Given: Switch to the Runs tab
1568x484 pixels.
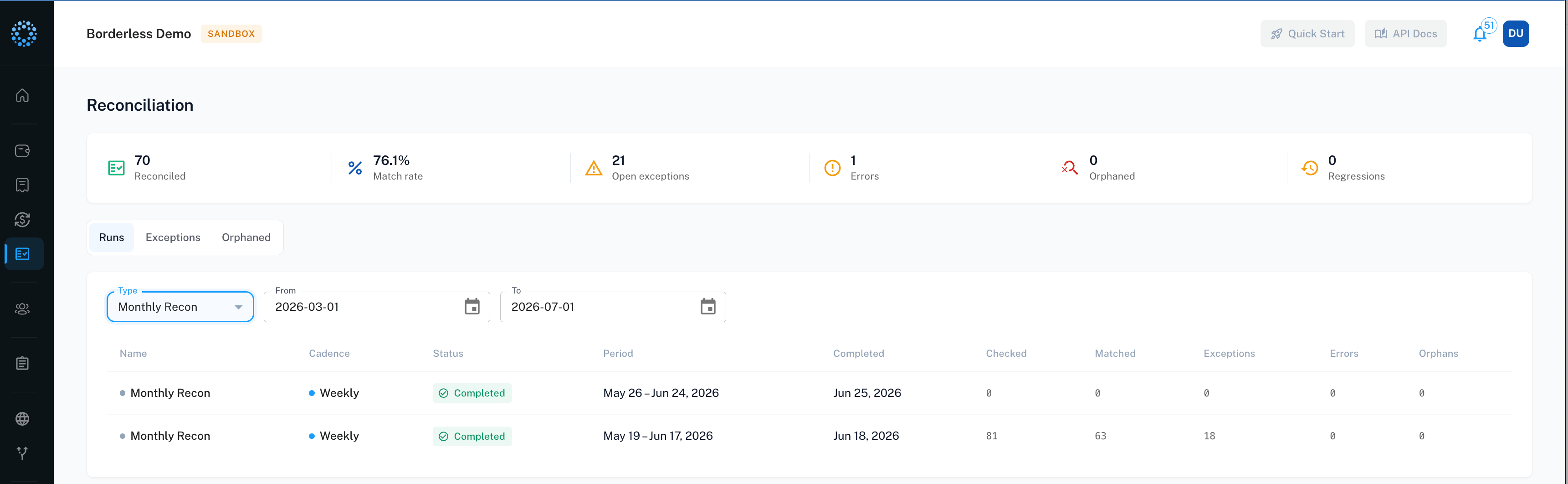Looking at the screenshot, I should point(112,237).
